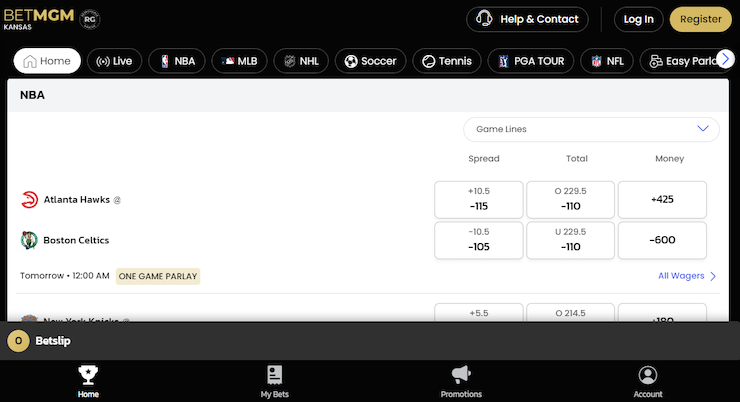Image resolution: width=740 pixels, height=402 pixels.
Task: Open the NHL sport tab
Action: 301,61
